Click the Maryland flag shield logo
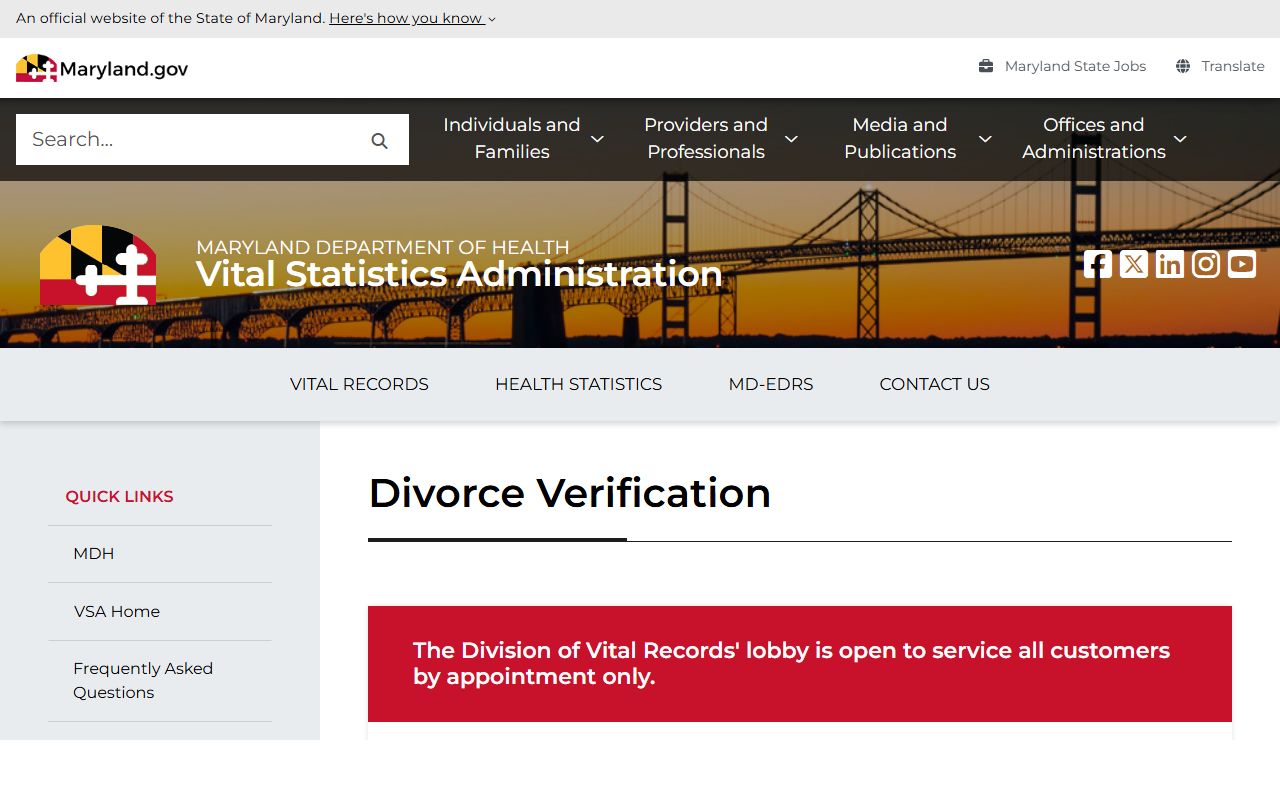Screen dimensions: 1280x800 pos(98,265)
